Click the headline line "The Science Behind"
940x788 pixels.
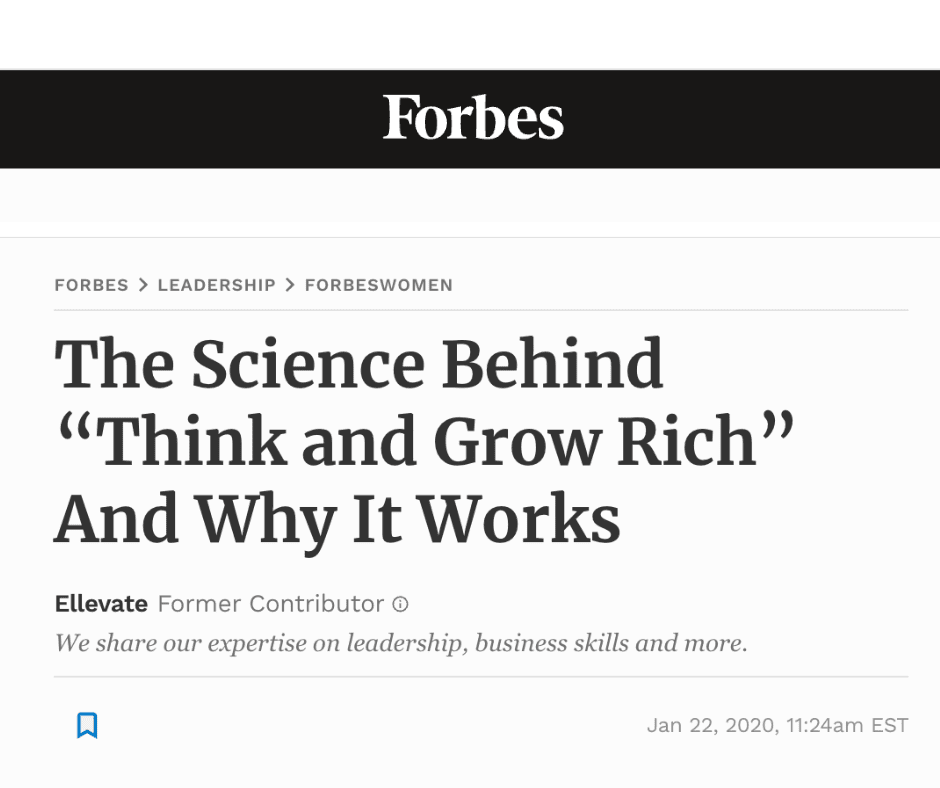pos(359,364)
